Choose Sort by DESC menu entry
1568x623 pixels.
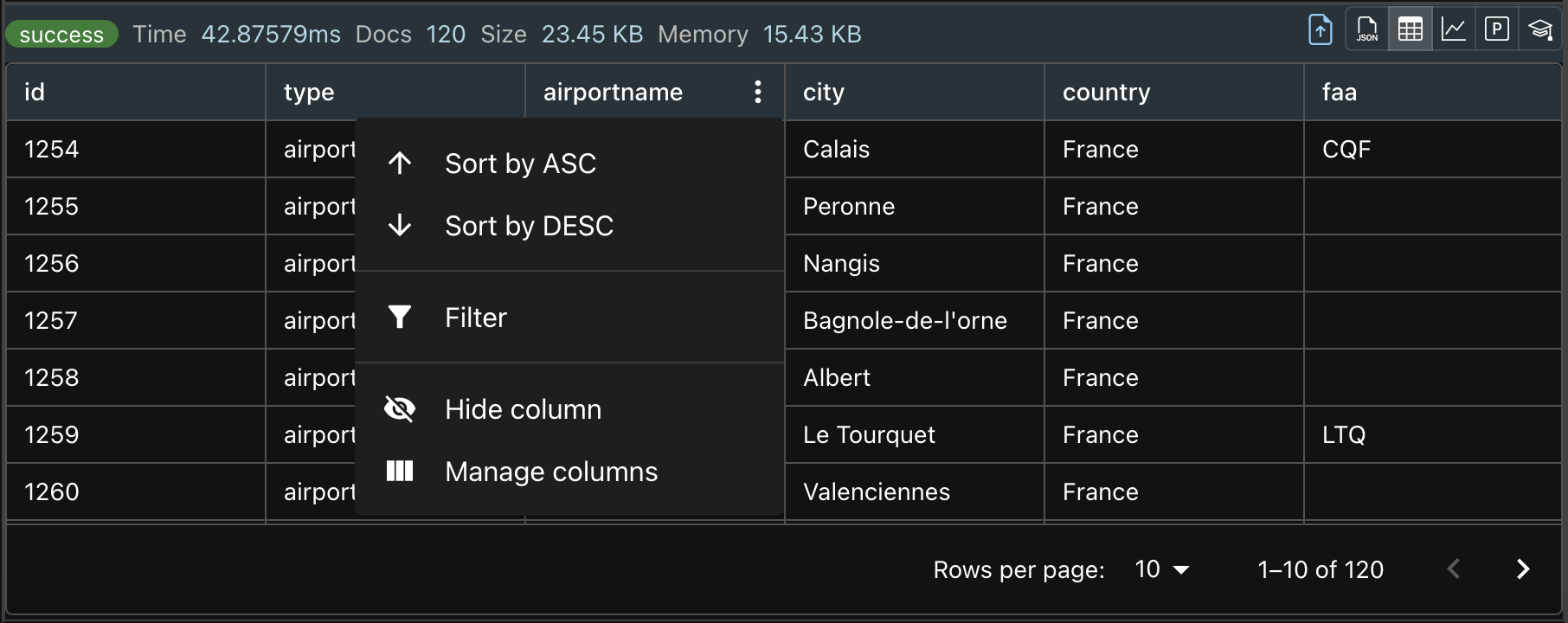coord(569,225)
